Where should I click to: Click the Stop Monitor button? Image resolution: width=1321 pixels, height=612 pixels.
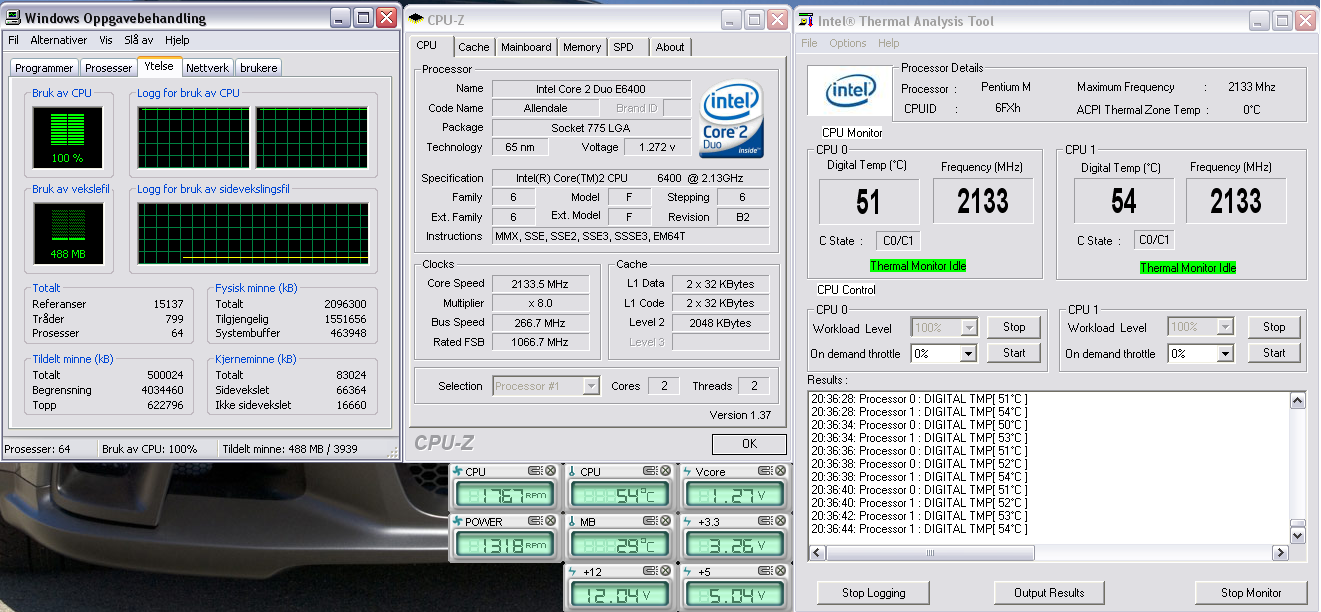[1251, 593]
